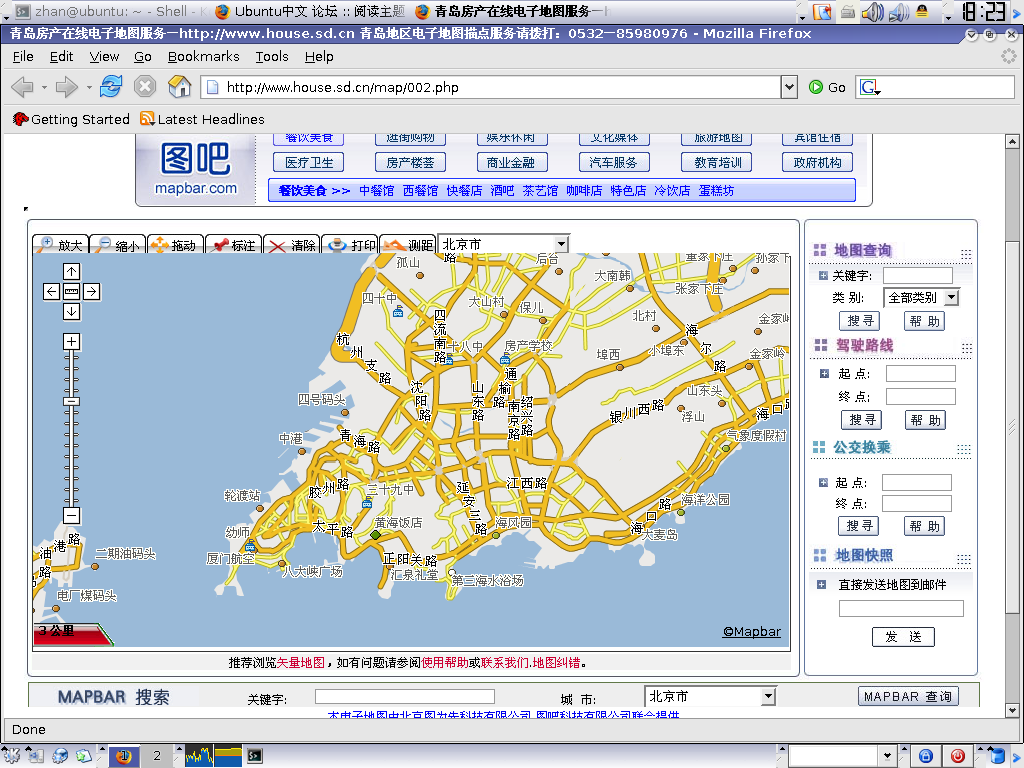Screen dimensions: 1024x768
Task: Open the address bar history dropdown arrow
Action: 789,86
